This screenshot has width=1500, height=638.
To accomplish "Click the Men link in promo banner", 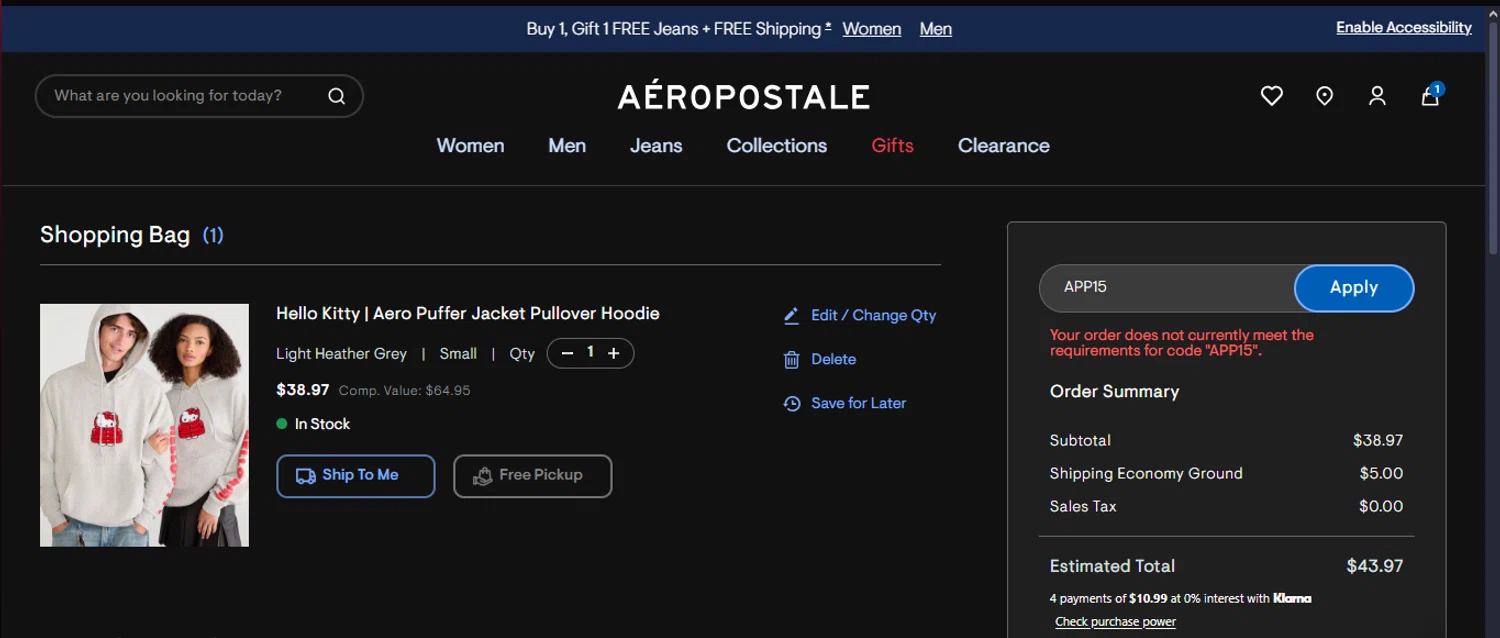I will (x=936, y=29).
